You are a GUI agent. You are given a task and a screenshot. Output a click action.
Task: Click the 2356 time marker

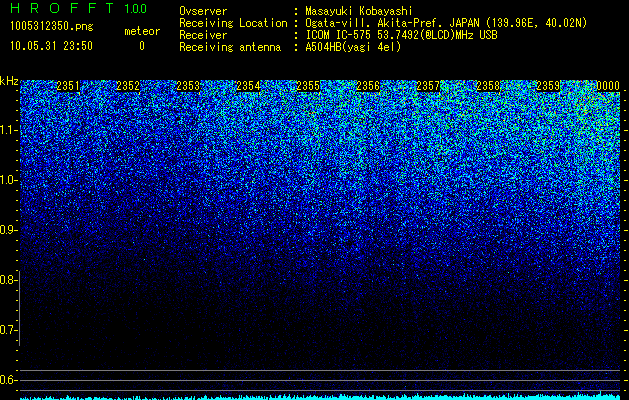point(368,86)
